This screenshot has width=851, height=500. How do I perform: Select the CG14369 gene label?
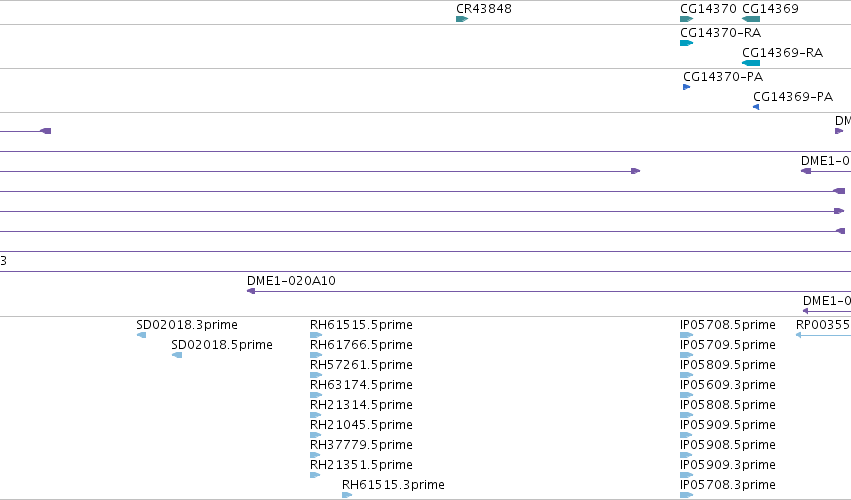click(770, 9)
